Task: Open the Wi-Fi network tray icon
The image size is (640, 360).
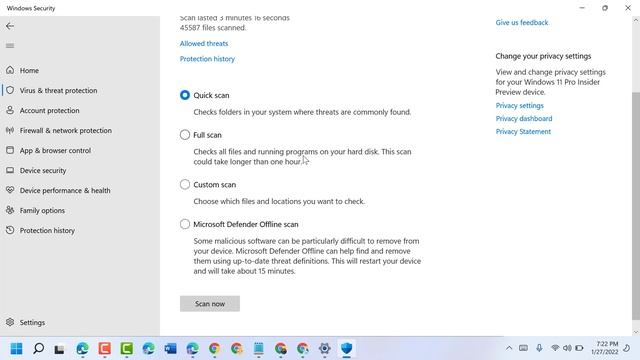Action: pyautogui.click(x=555, y=348)
